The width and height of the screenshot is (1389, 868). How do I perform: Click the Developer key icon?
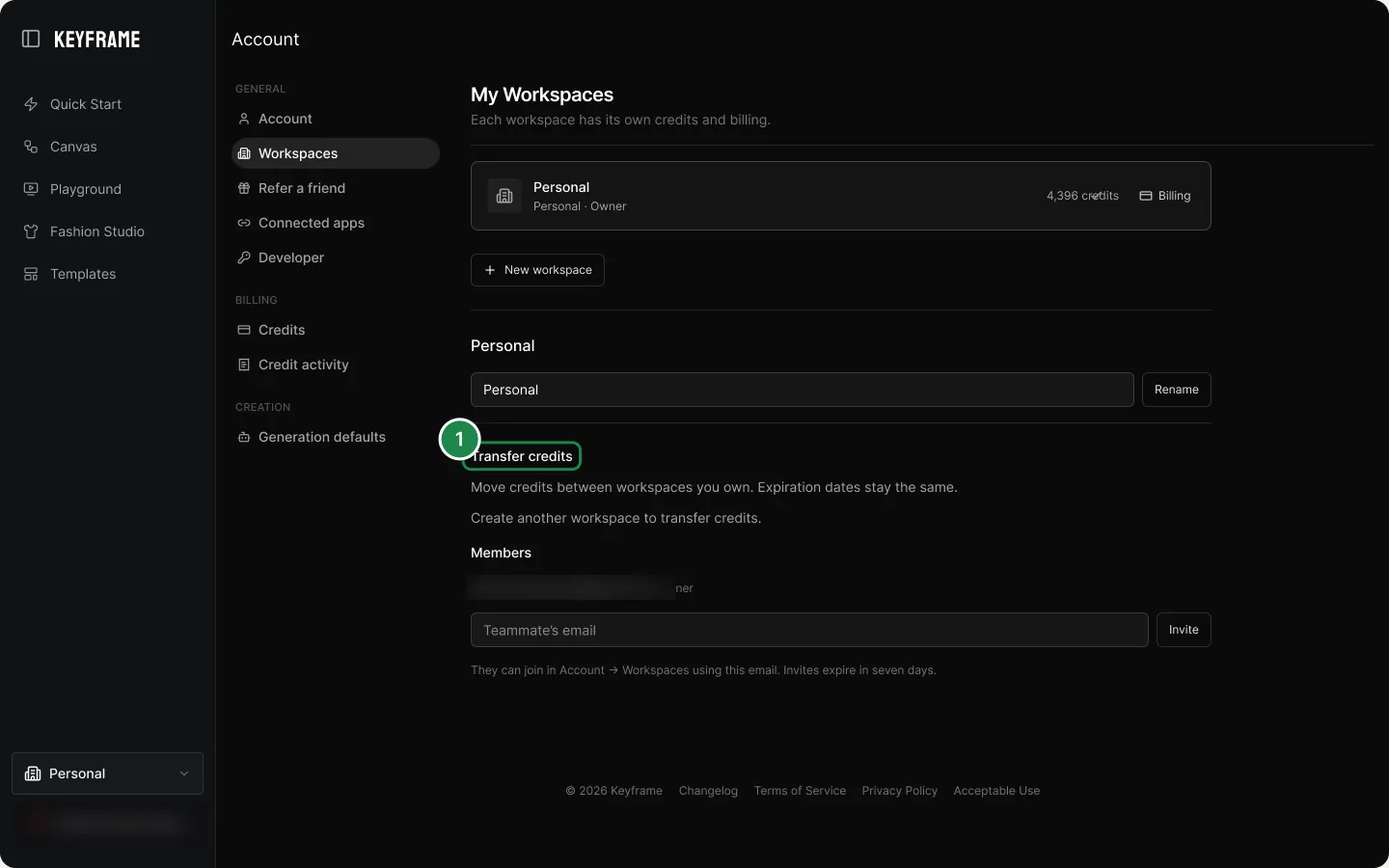click(x=244, y=258)
